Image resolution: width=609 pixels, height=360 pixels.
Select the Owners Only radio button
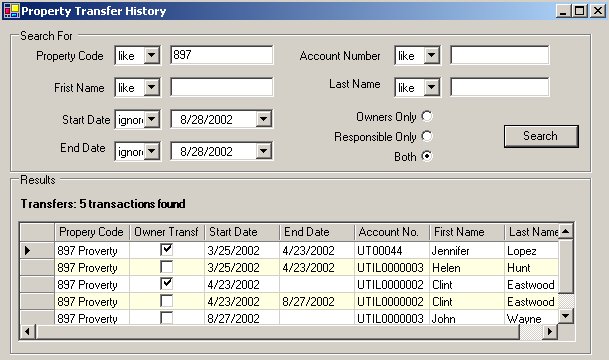click(x=427, y=116)
